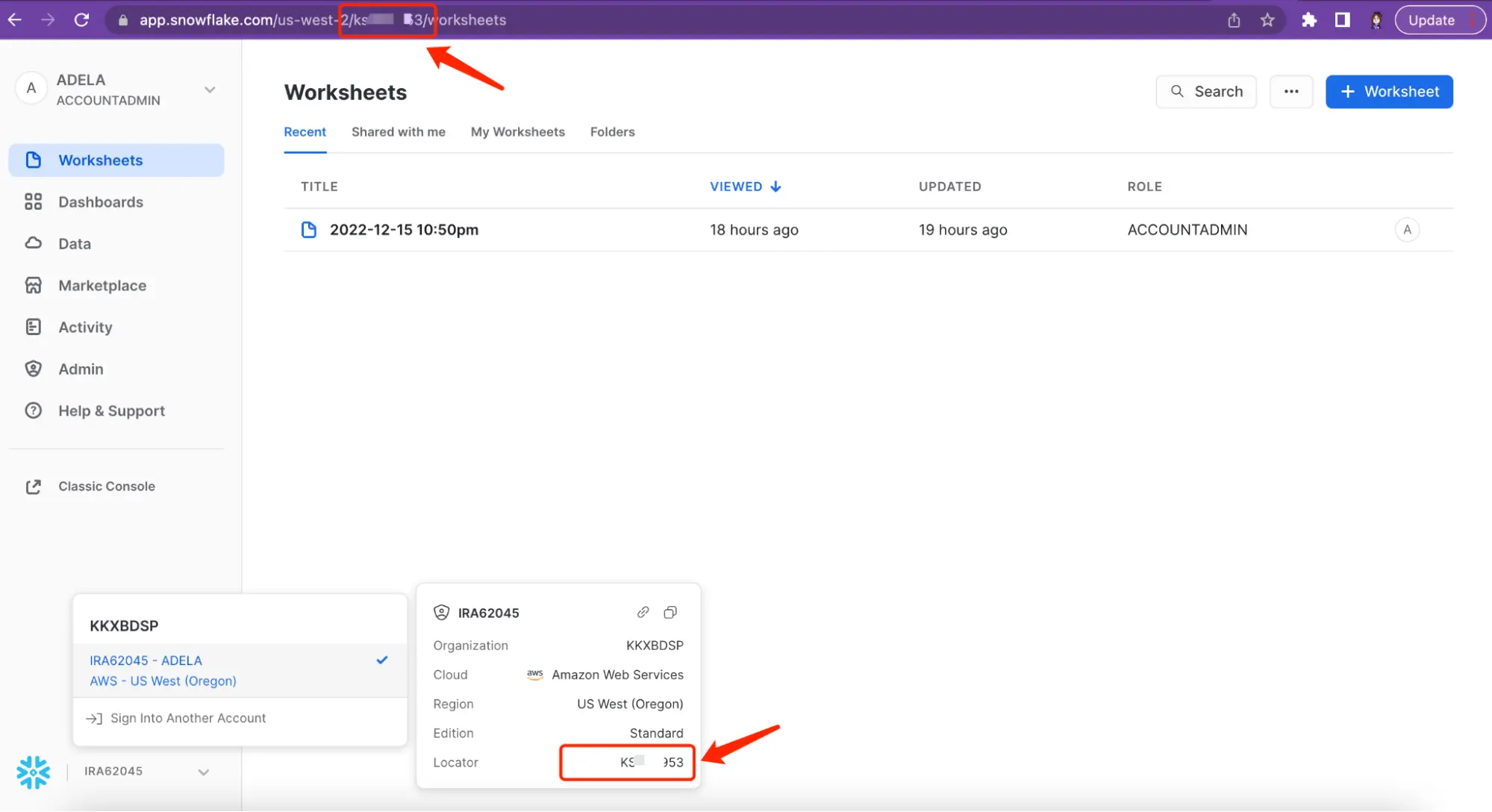Click the owner avatar A in worksheet row
The height and width of the screenshot is (812, 1492).
tap(1407, 230)
